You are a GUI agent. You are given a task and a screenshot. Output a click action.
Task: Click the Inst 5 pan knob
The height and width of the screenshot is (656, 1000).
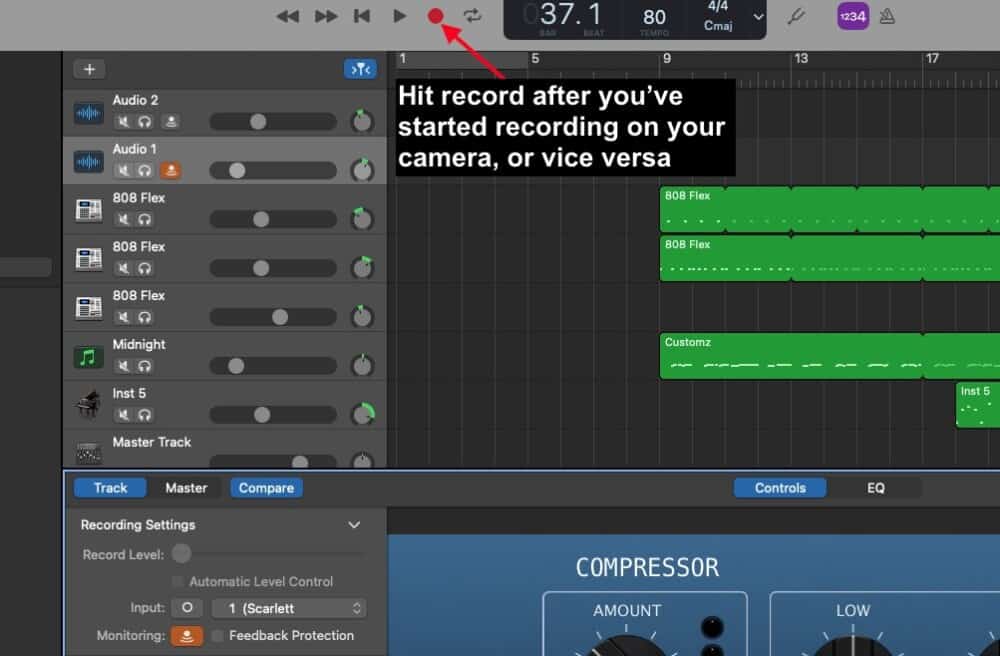coord(363,414)
